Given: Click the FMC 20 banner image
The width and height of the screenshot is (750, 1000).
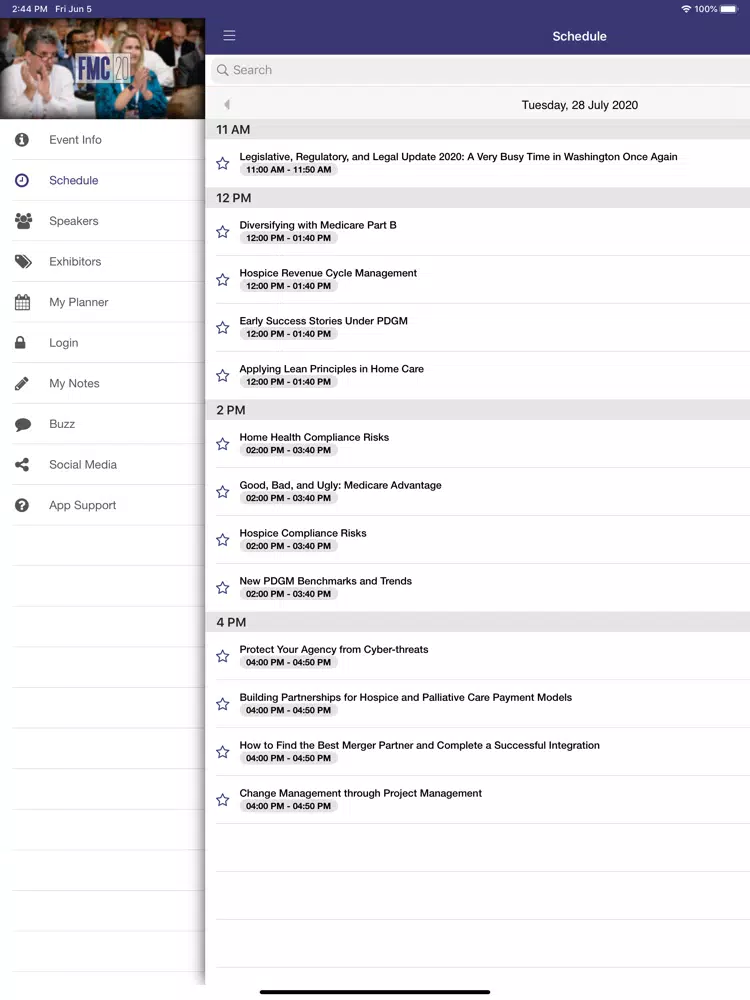Looking at the screenshot, I should pos(102,68).
